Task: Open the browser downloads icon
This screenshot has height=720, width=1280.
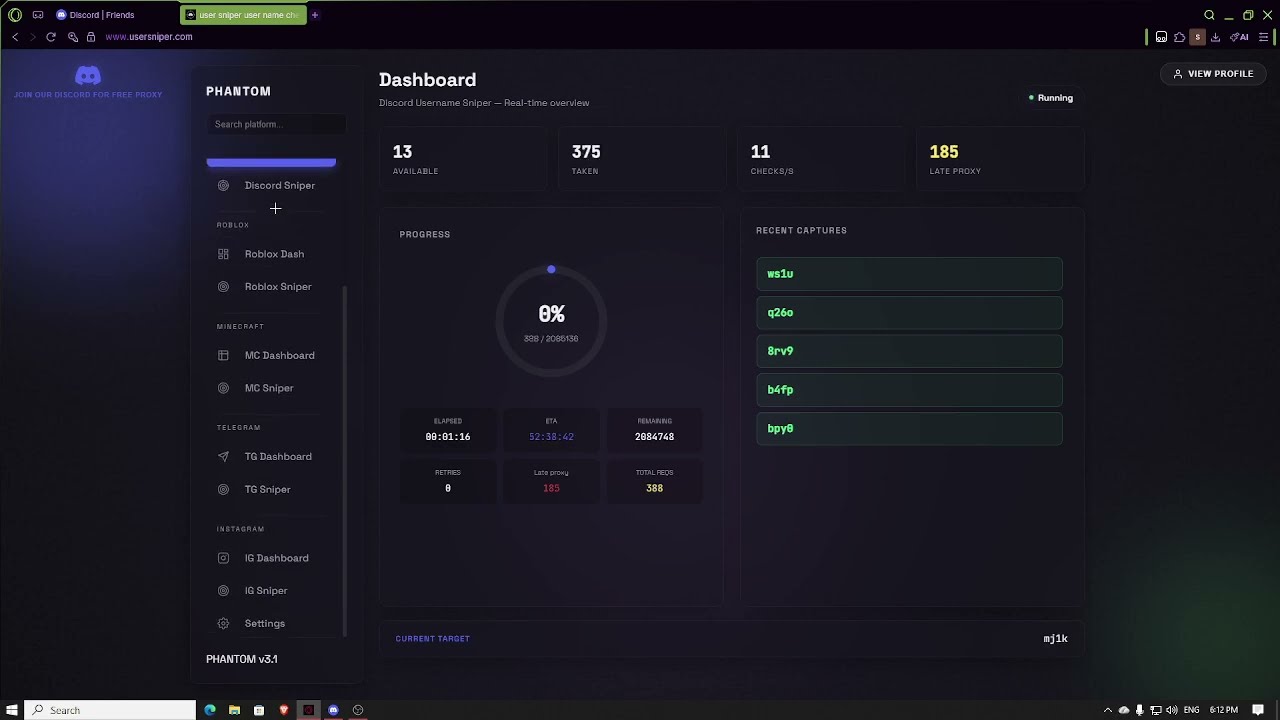Action: (1216, 37)
